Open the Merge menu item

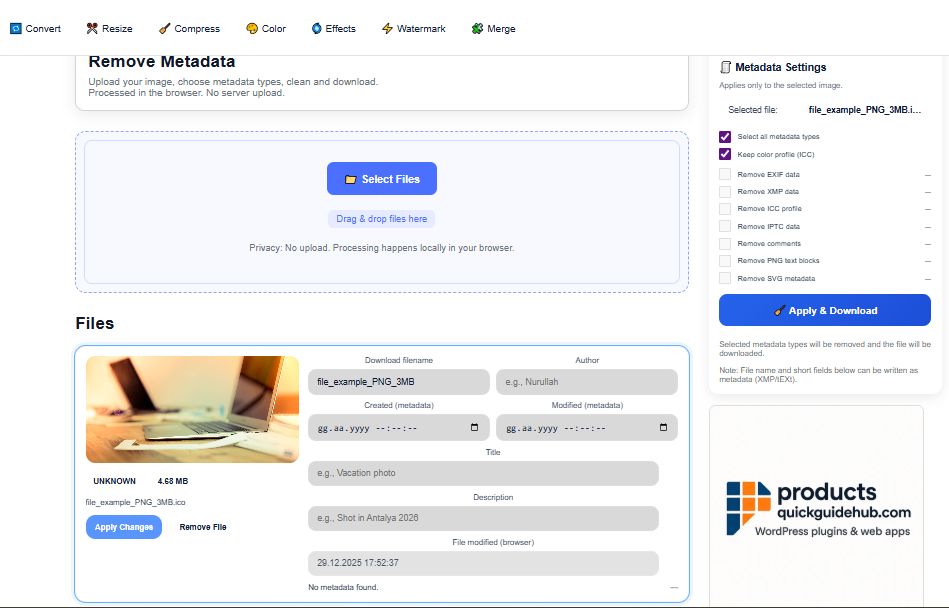[493, 28]
